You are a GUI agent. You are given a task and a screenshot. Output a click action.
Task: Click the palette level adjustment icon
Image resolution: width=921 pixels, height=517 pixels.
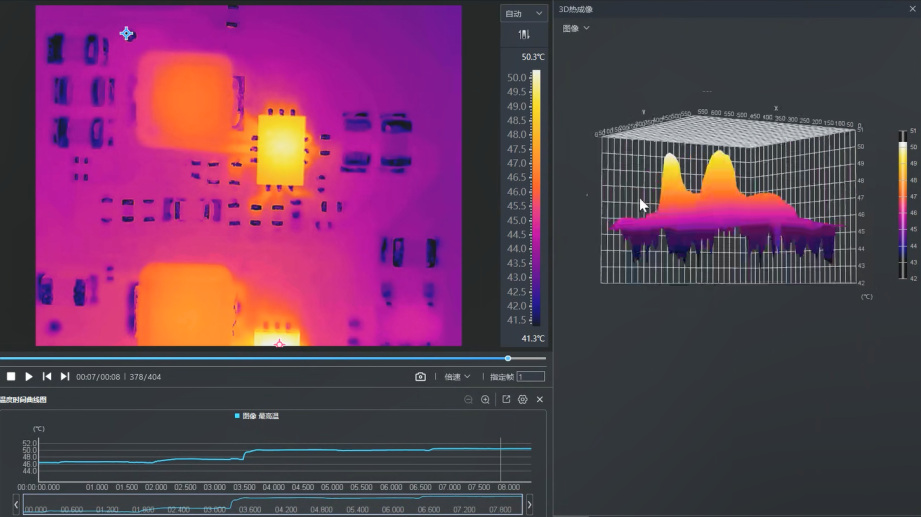(x=523, y=35)
